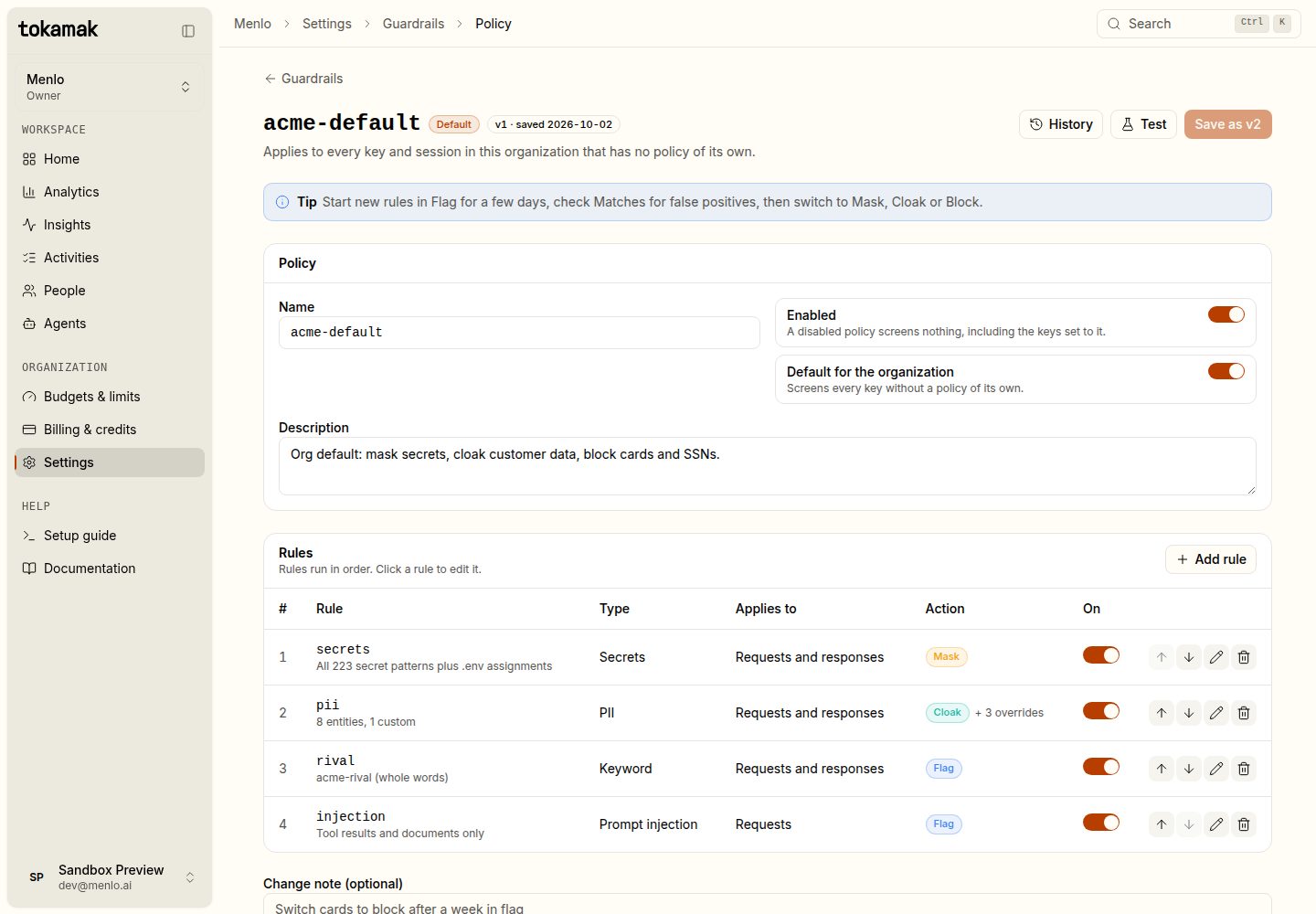
Task: Click Save as v2
Action: [x=1227, y=124]
